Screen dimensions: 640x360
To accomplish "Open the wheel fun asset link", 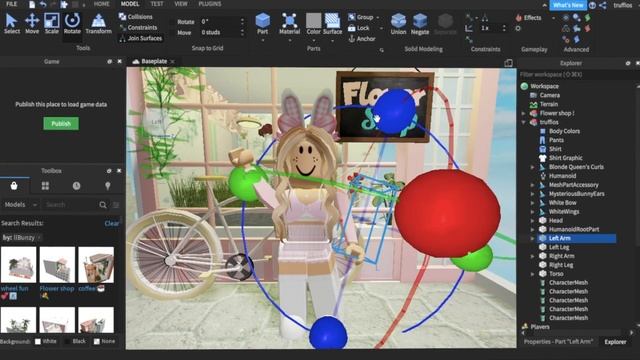I will [x=14, y=288].
